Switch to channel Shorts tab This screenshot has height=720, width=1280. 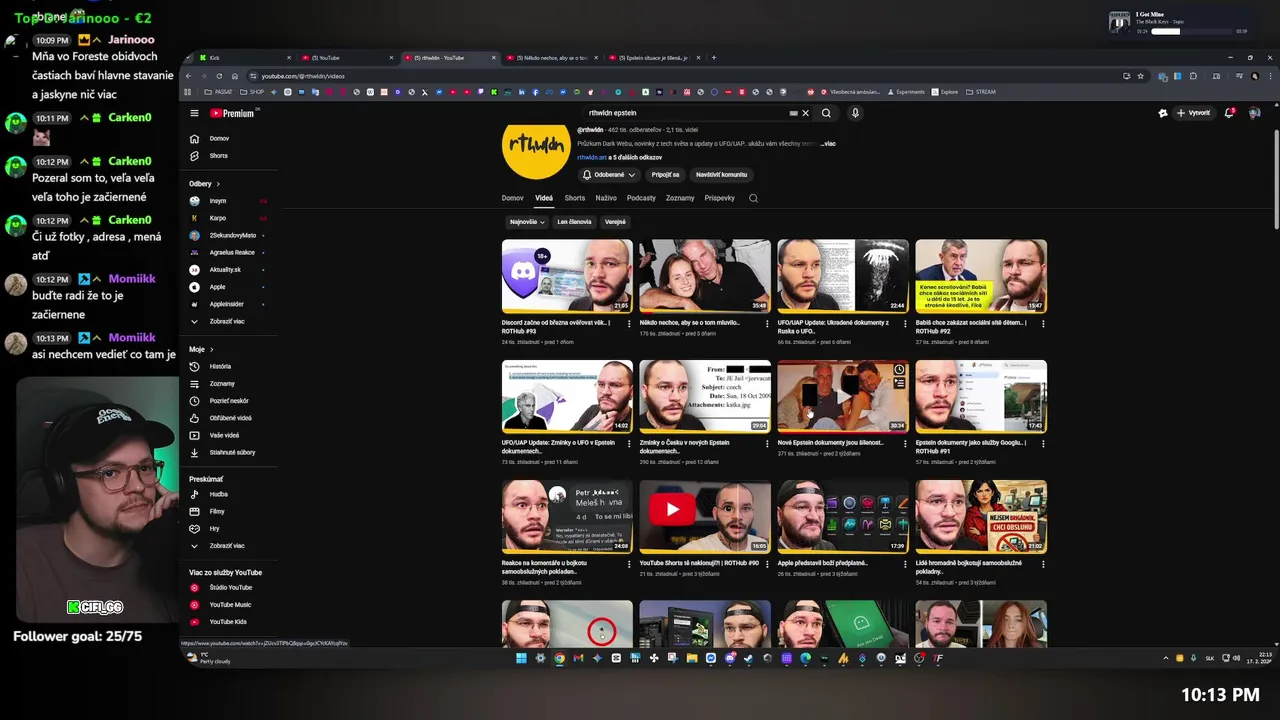pos(574,198)
